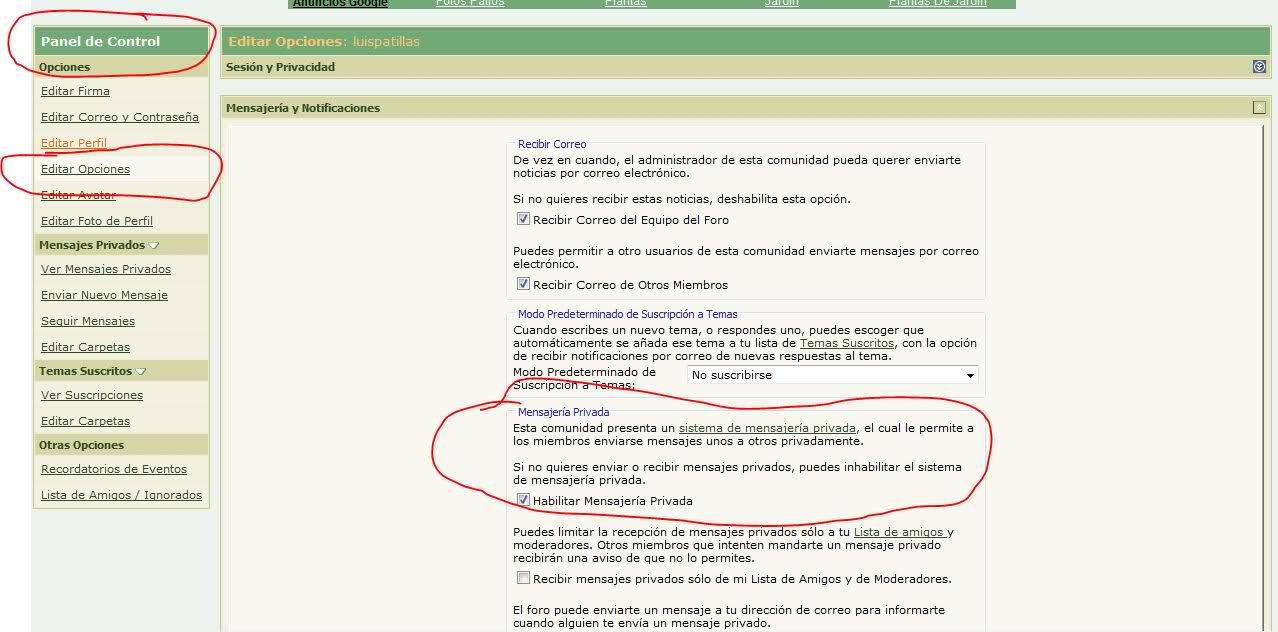Viewport: 1278px width, 632px height.
Task: Click the Sesión y Privacidad section title
Action: click(280, 67)
